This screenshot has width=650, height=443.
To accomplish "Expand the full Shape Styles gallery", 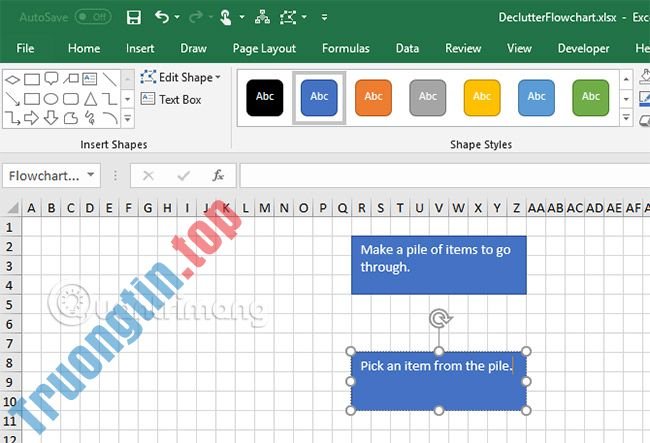I will click(626, 118).
